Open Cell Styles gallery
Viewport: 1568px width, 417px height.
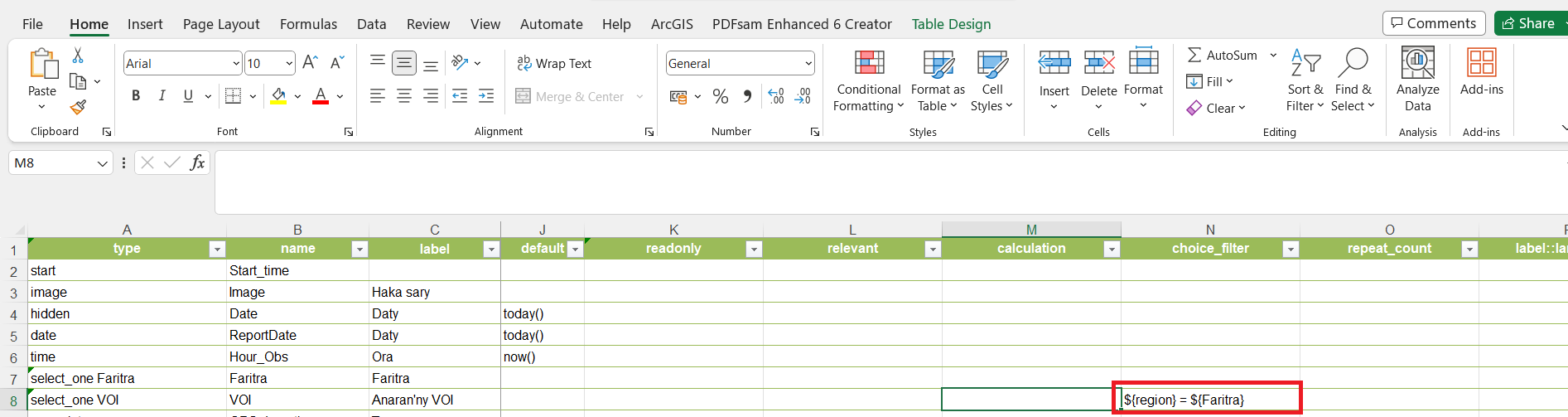[x=992, y=80]
